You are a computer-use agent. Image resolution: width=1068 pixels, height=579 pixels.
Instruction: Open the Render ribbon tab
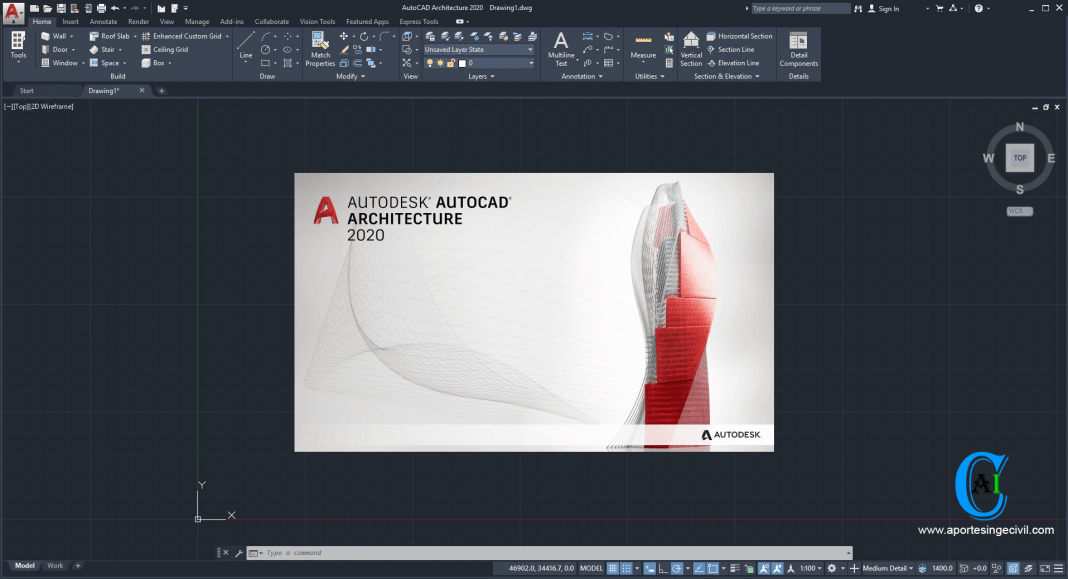(138, 21)
